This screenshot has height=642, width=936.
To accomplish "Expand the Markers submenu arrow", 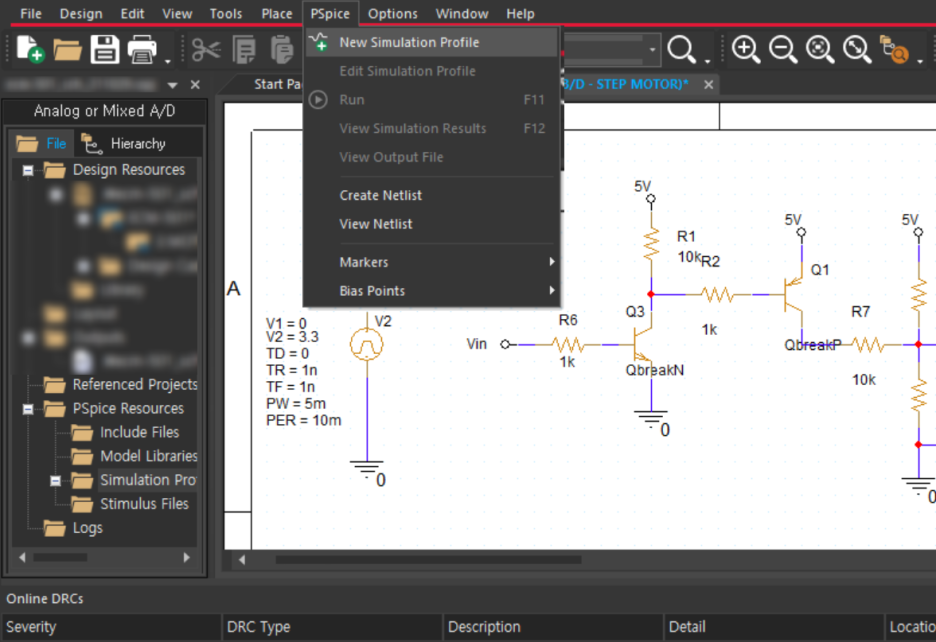I will click(552, 262).
